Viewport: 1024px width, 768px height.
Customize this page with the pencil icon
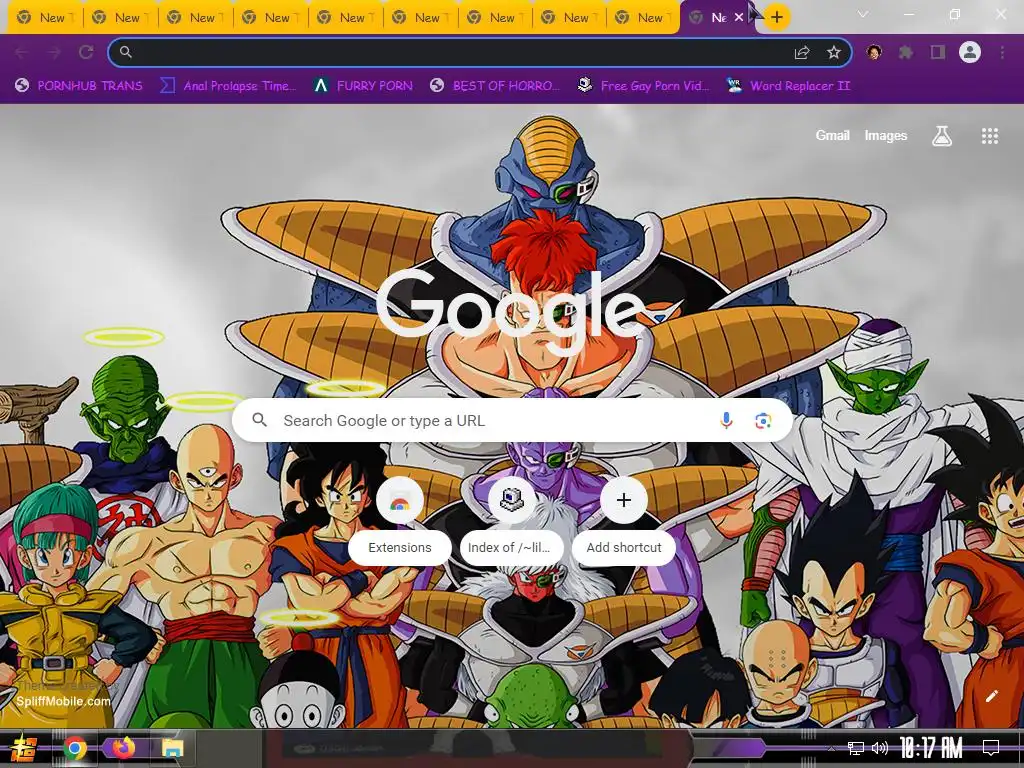991,696
